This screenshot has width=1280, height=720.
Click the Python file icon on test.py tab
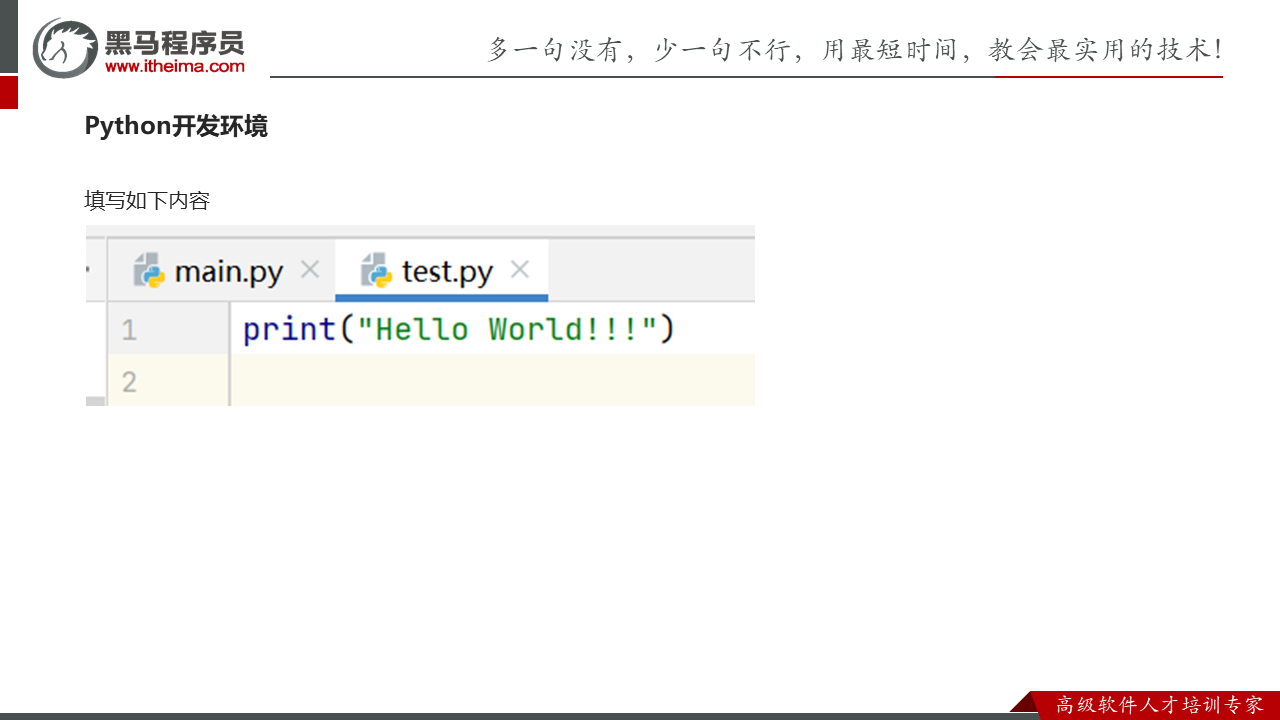(376, 271)
